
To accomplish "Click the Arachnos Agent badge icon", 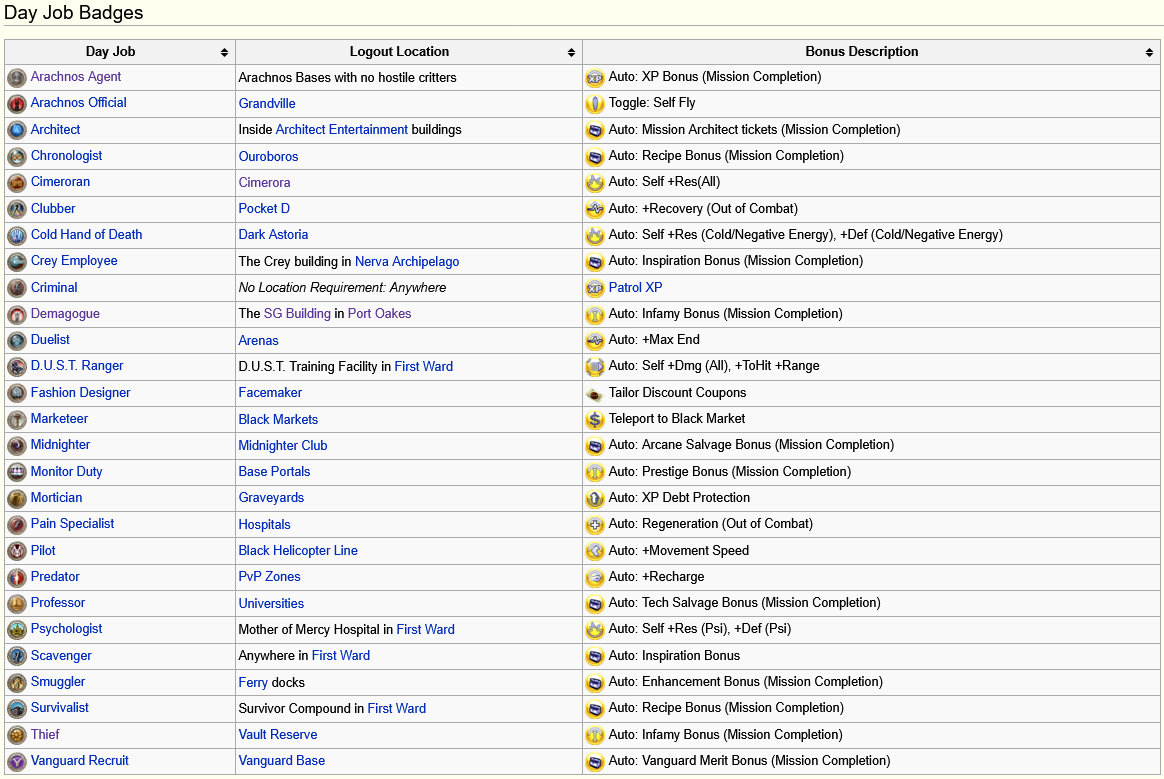I will pyautogui.click(x=16, y=77).
